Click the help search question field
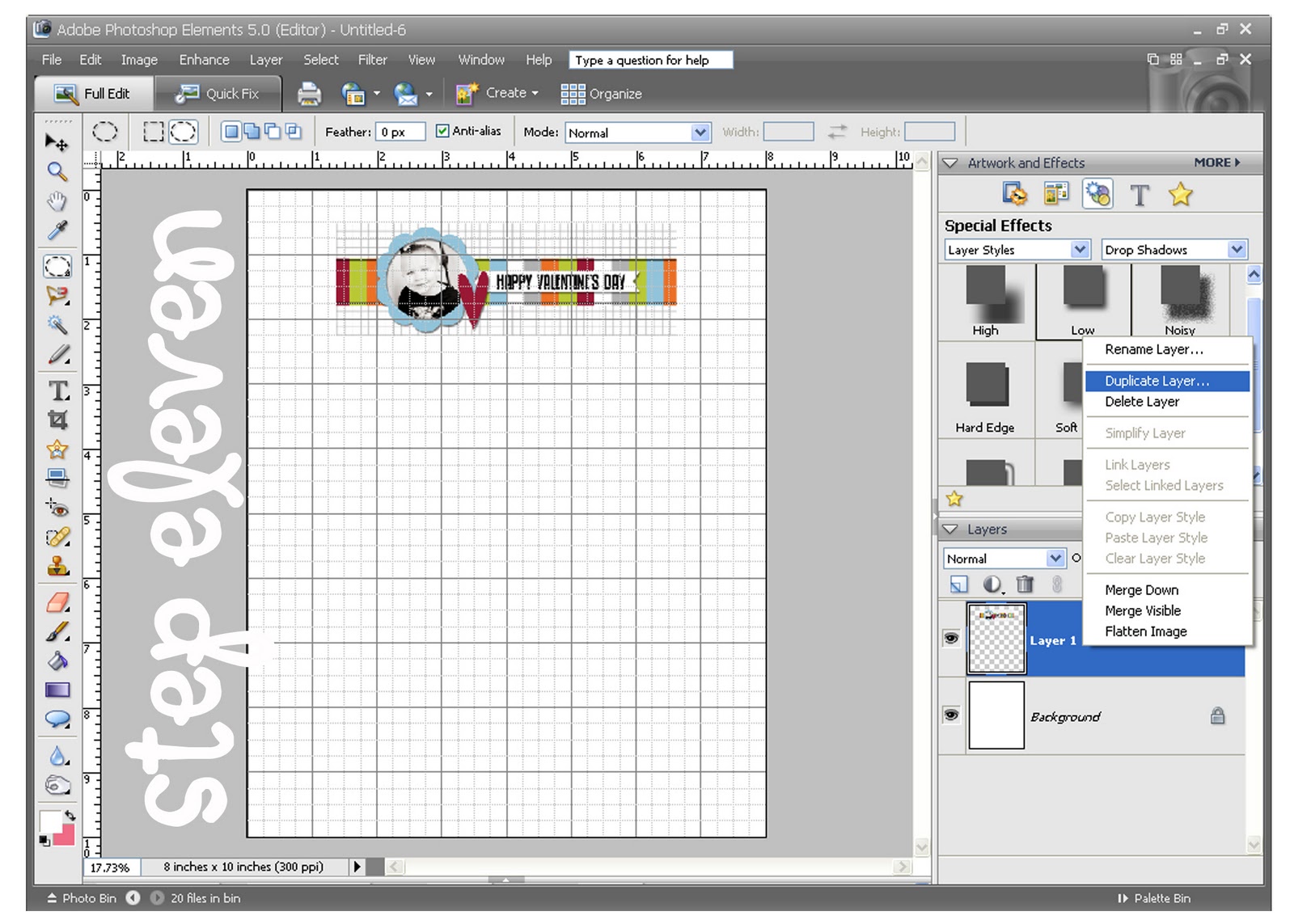The width and height of the screenshot is (1294, 924). click(650, 60)
